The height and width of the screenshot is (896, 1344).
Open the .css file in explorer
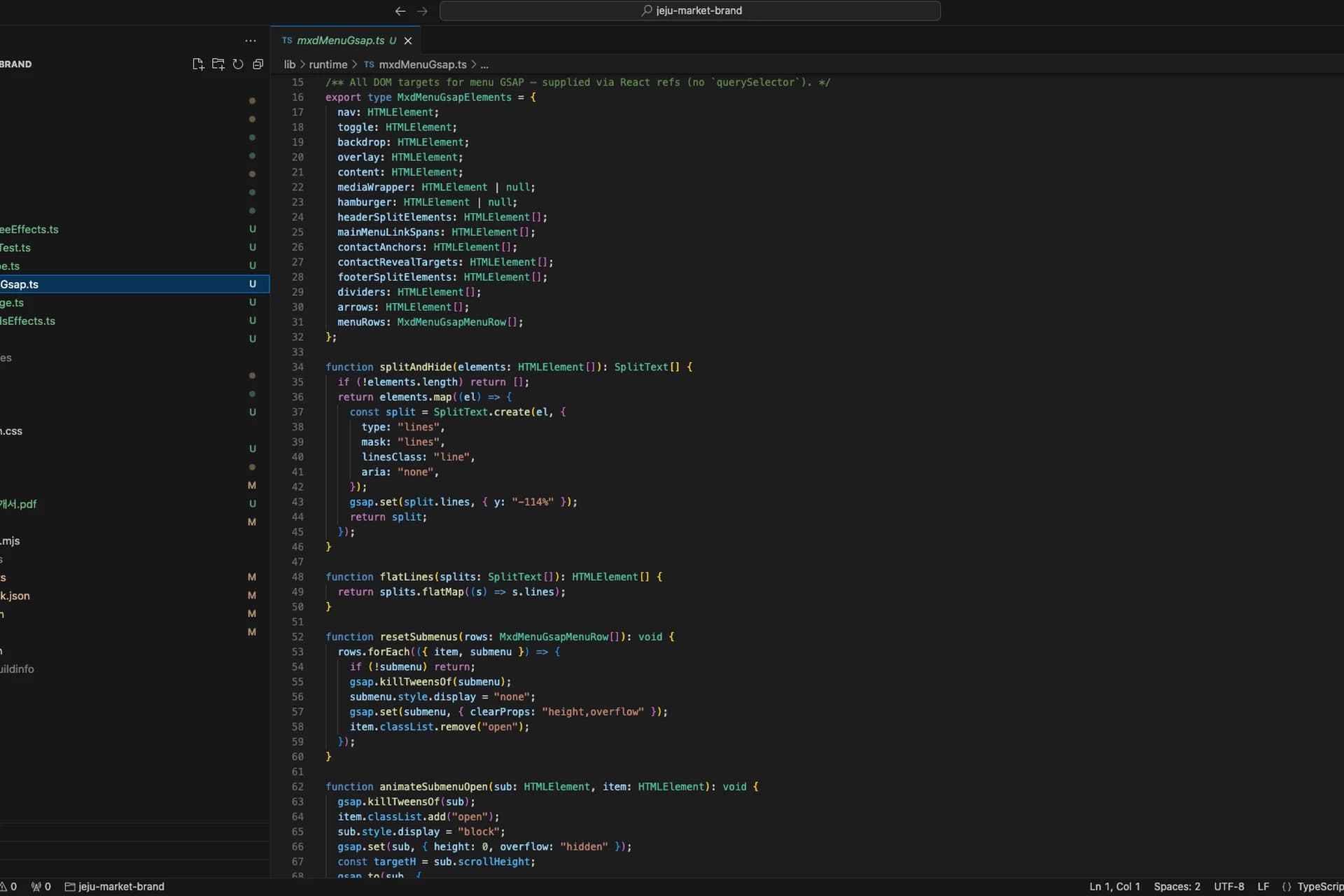[134, 431]
